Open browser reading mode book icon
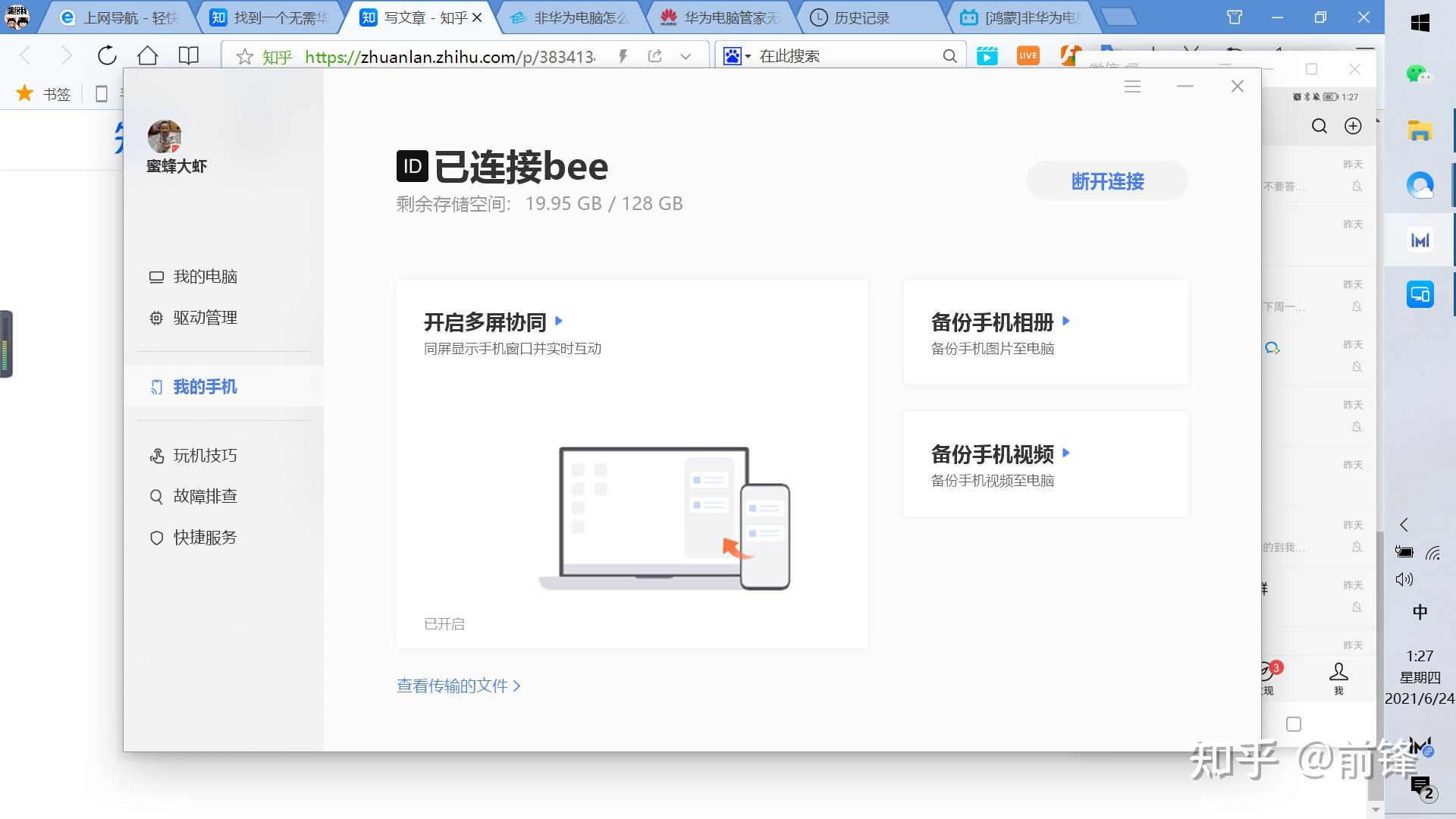Viewport: 1456px width, 819px height. tap(188, 55)
